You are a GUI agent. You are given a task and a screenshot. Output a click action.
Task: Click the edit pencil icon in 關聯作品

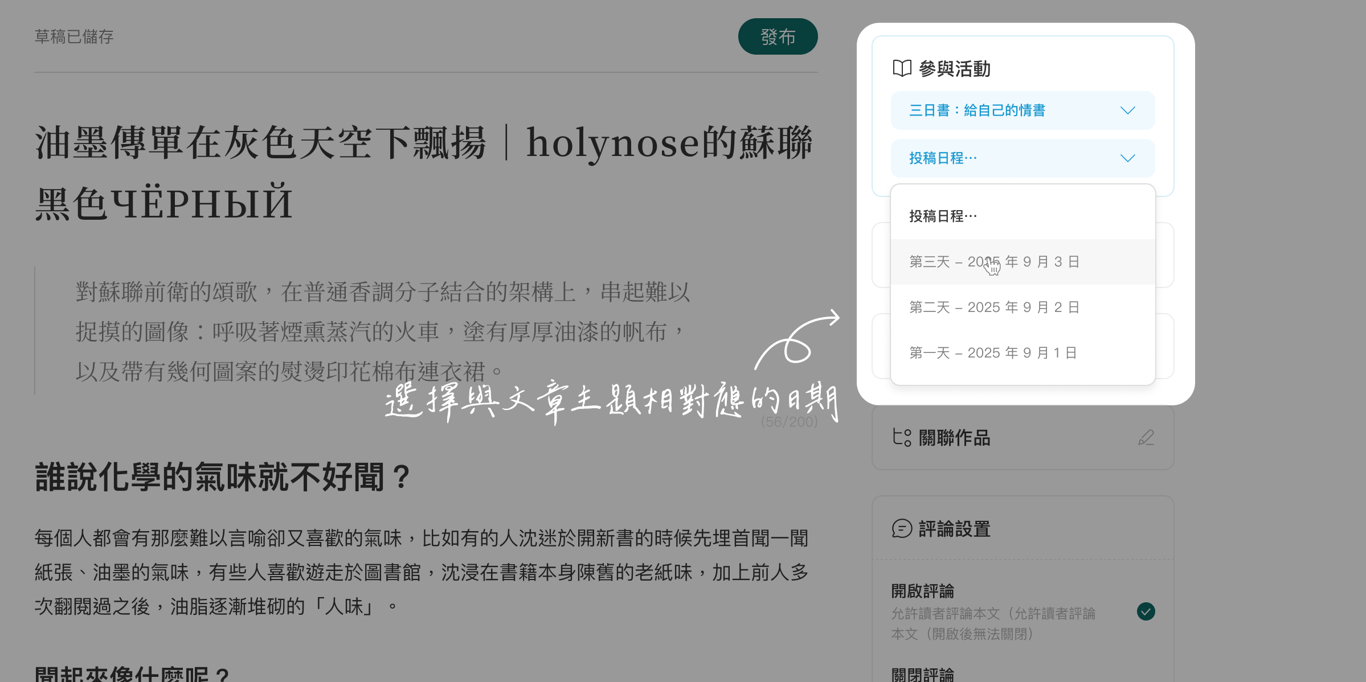(x=1146, y=438)
